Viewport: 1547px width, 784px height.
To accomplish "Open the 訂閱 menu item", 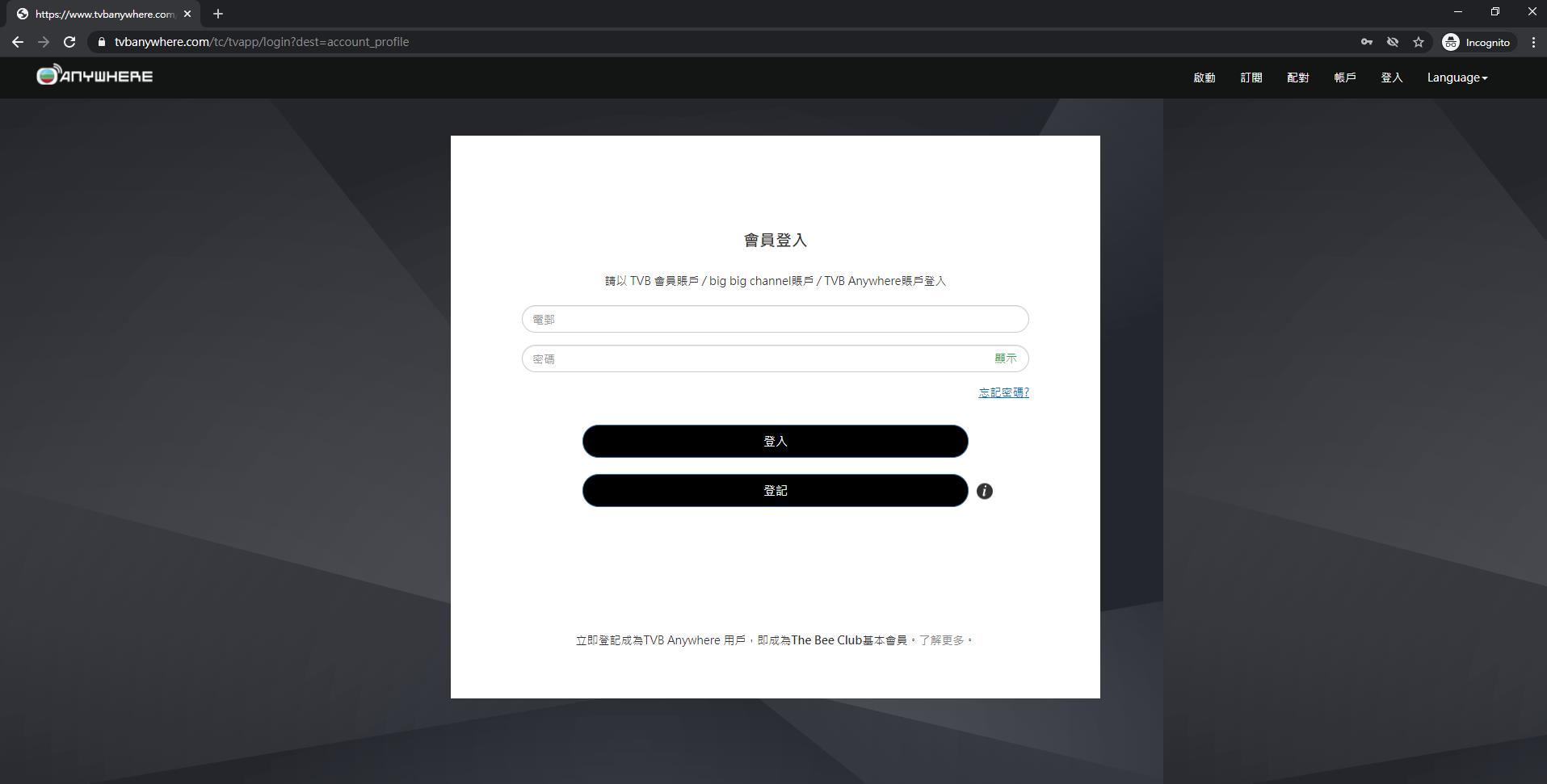I will click(1251, 78).
